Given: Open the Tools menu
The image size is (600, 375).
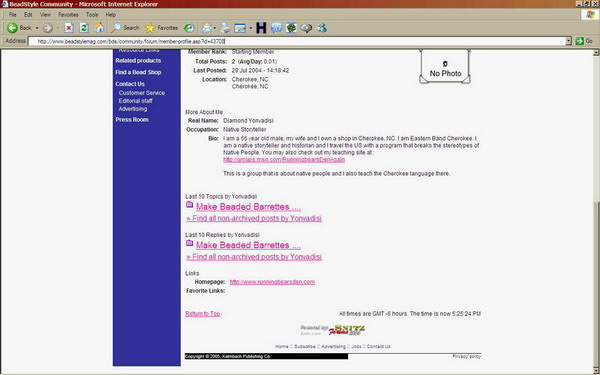Looking at the screenshot, I should tap(92, 15).
